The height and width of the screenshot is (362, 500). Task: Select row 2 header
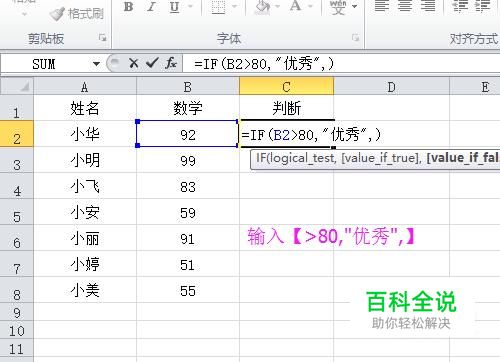[x=17, y=134]
